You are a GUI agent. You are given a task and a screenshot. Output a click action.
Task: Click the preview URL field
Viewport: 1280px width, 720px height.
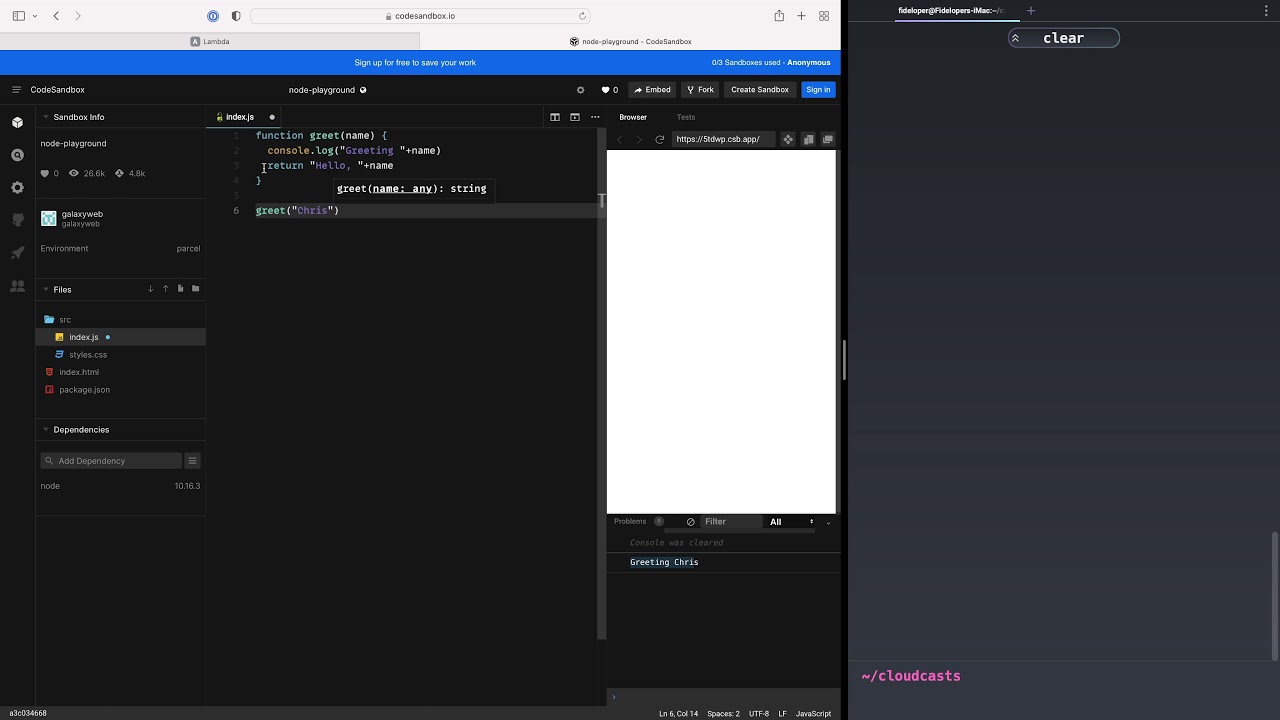(724, 139)
